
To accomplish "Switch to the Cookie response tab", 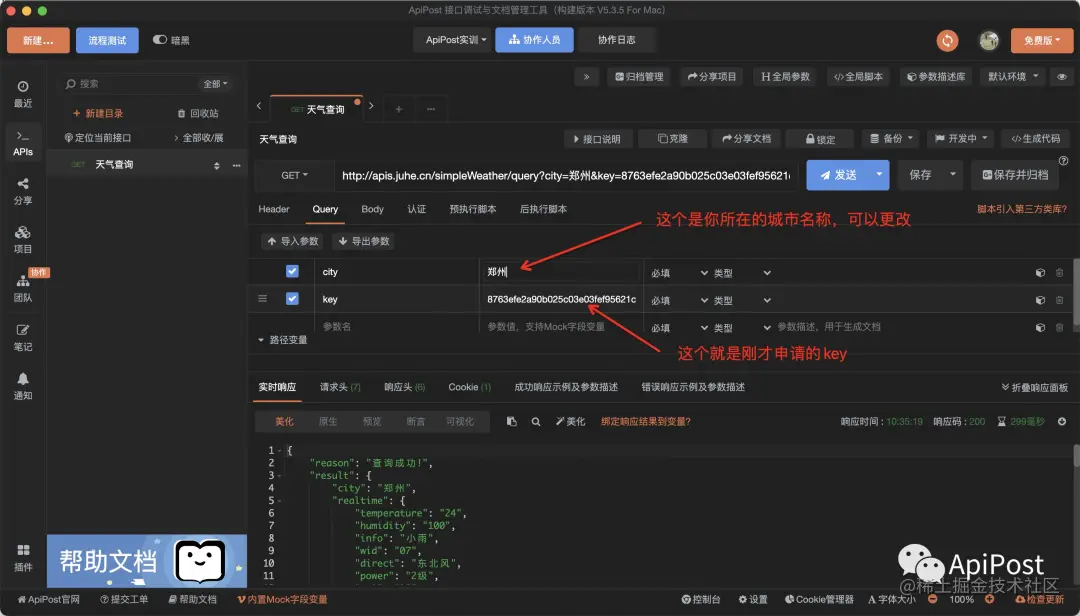I will point(469,387).
